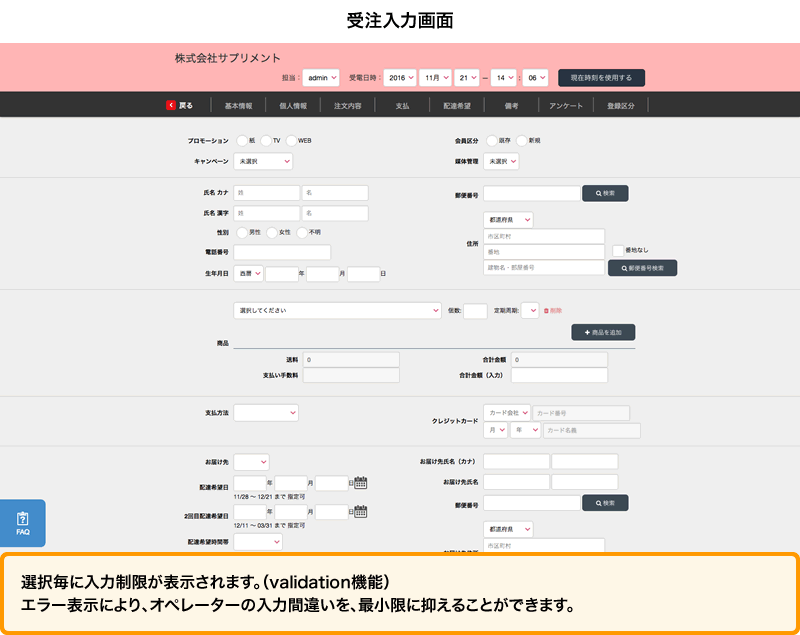Go to アンケート tab
800x635 pixels.
coord(566,105)
